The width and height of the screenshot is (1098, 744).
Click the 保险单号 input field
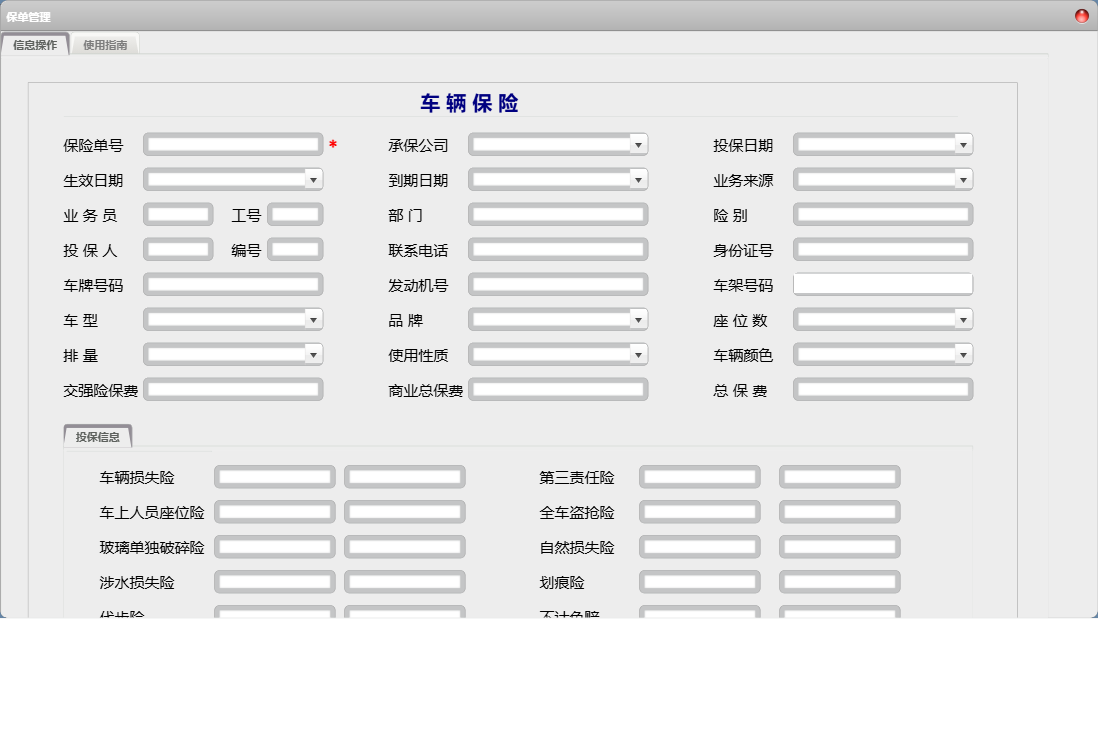pyautogui.click(x=232, y=144)
